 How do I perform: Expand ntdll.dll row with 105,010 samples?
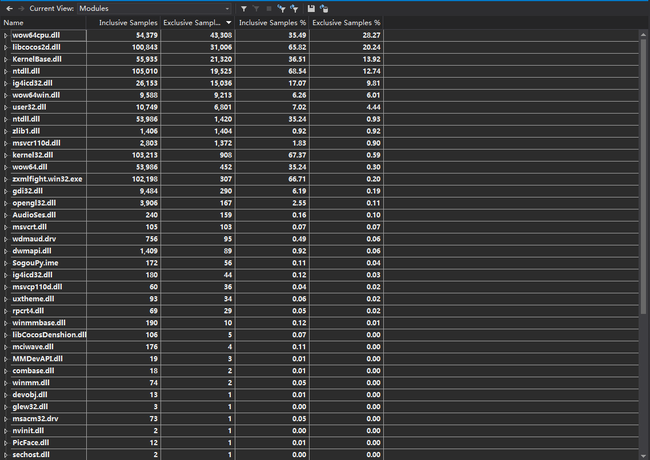pos(6,72)
